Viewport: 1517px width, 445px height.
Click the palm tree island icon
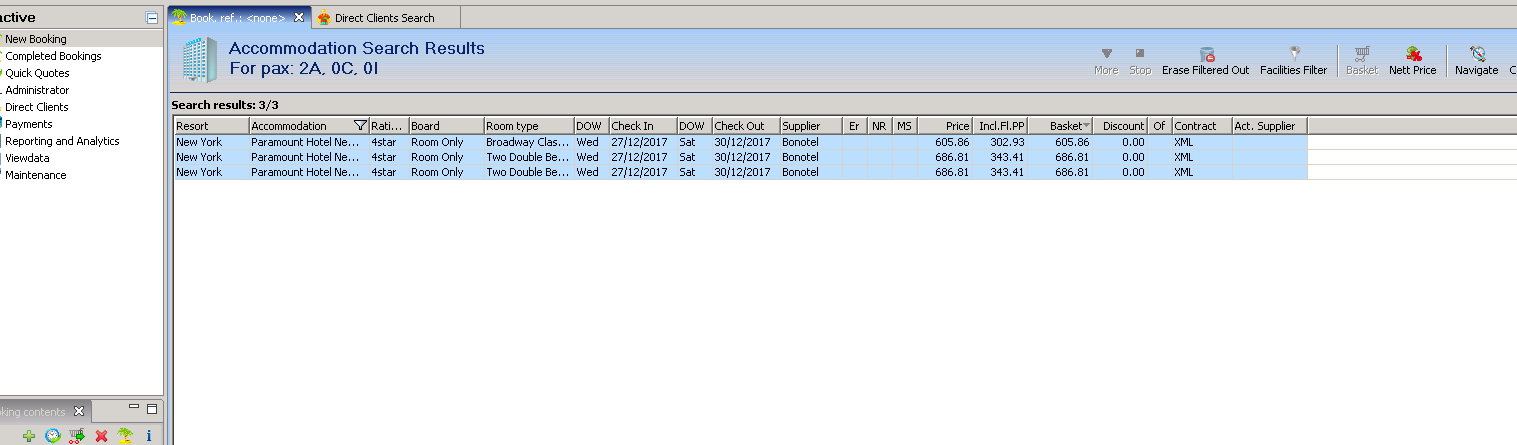click(125, 436)
